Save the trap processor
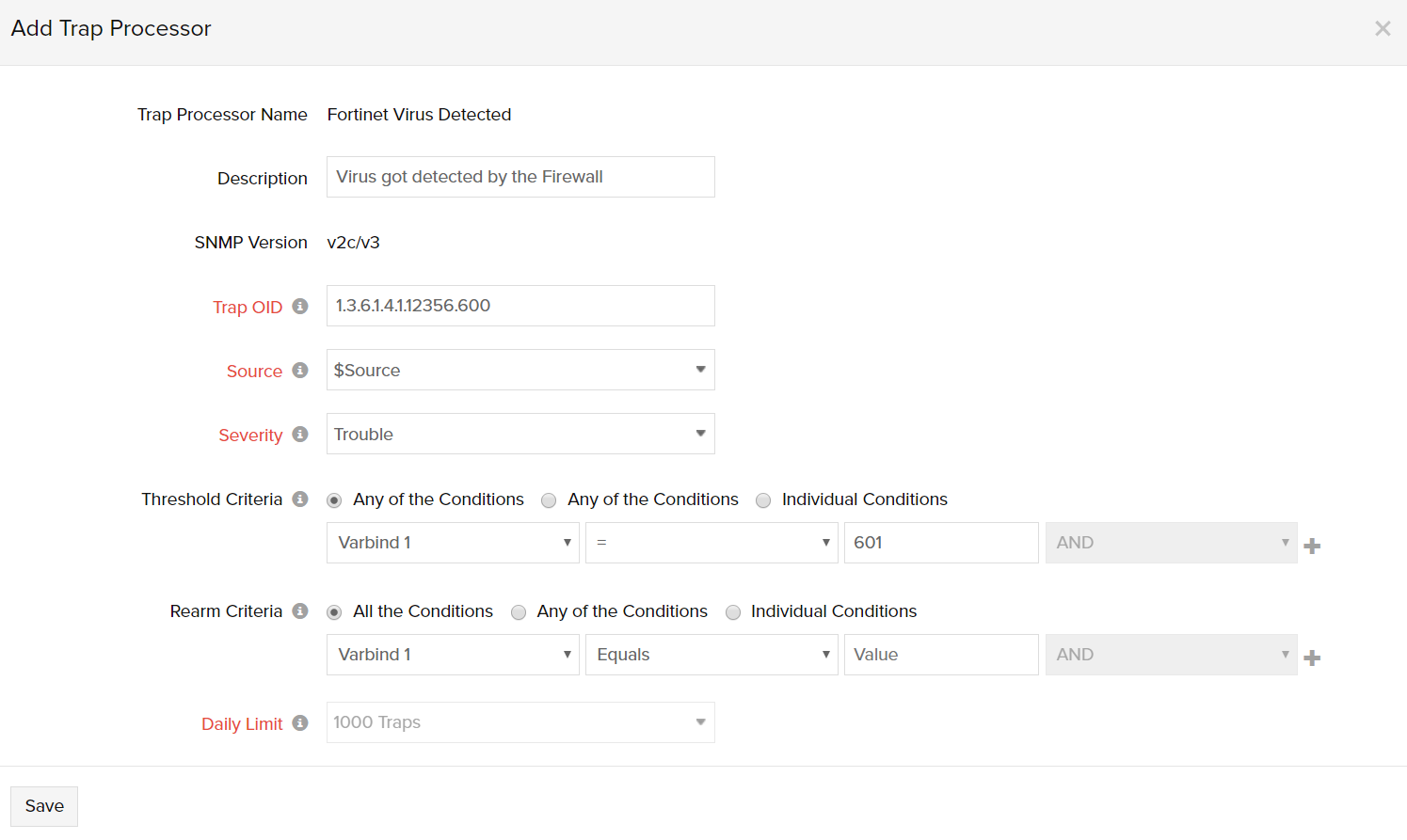This screenshot has height=840, width=1407. (44, 806)
